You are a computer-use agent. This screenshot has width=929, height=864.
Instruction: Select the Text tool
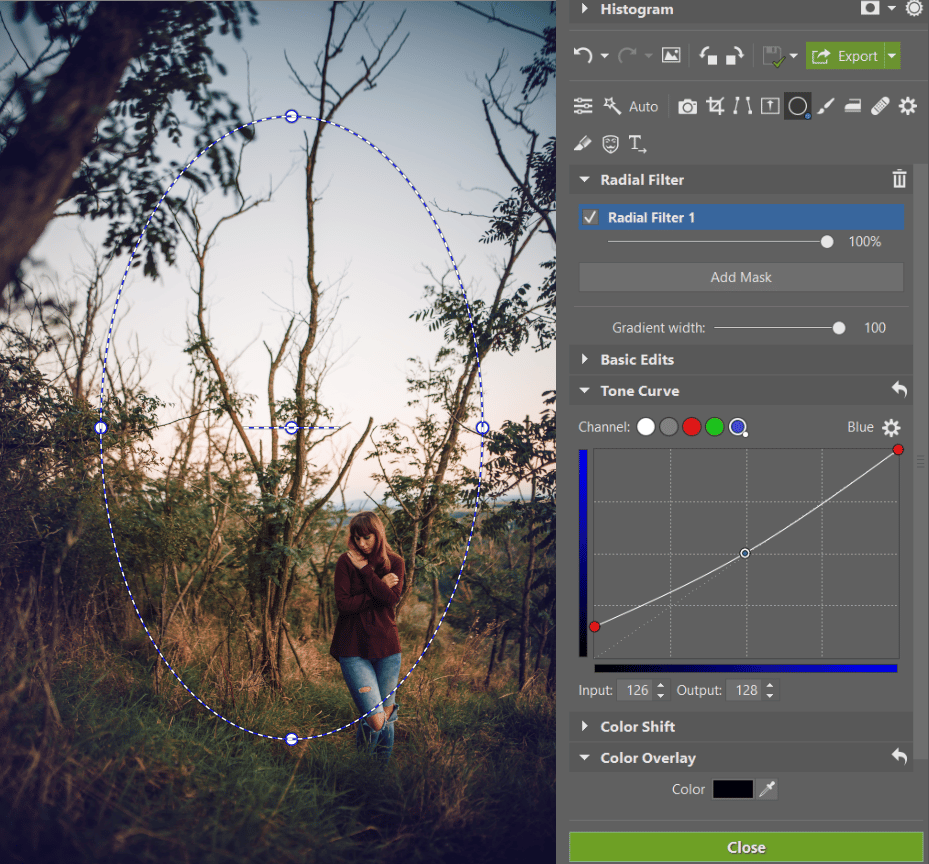(x=638, y=144)
